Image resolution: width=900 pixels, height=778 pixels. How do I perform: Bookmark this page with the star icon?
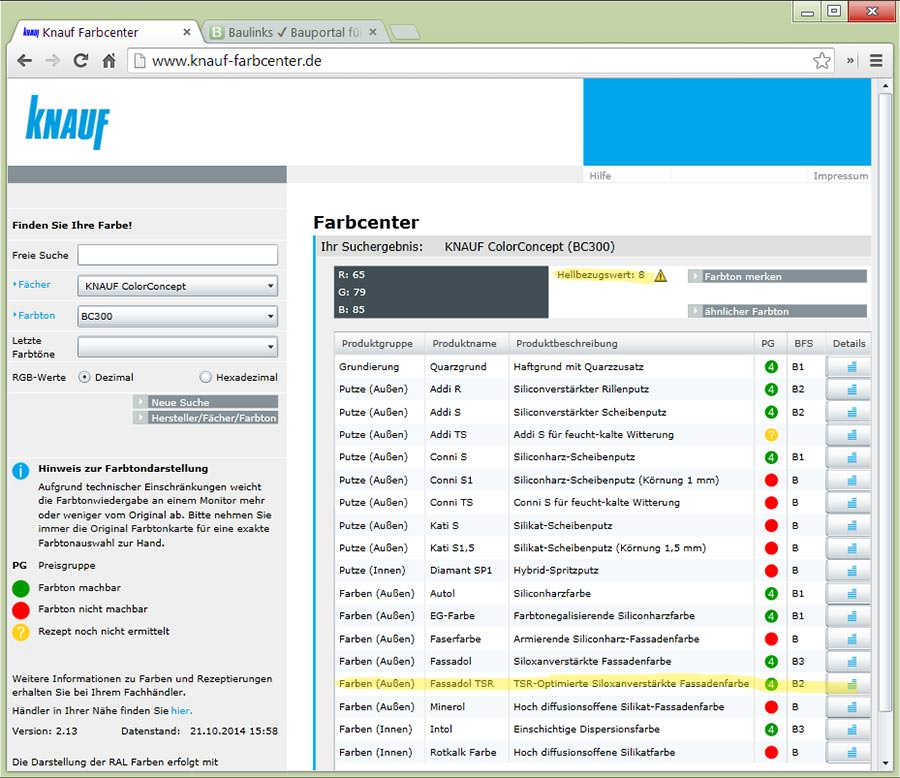click(822, 60)
